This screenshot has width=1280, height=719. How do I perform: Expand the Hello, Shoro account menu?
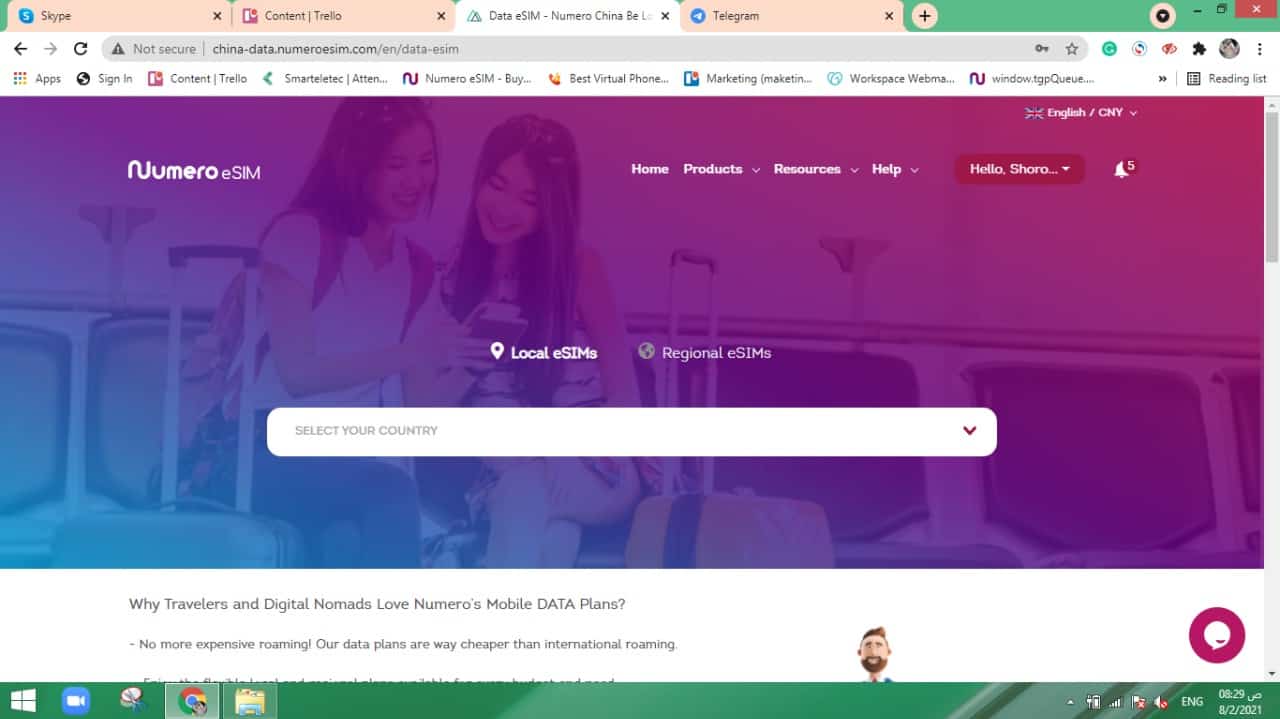[x=1019, y=169]
